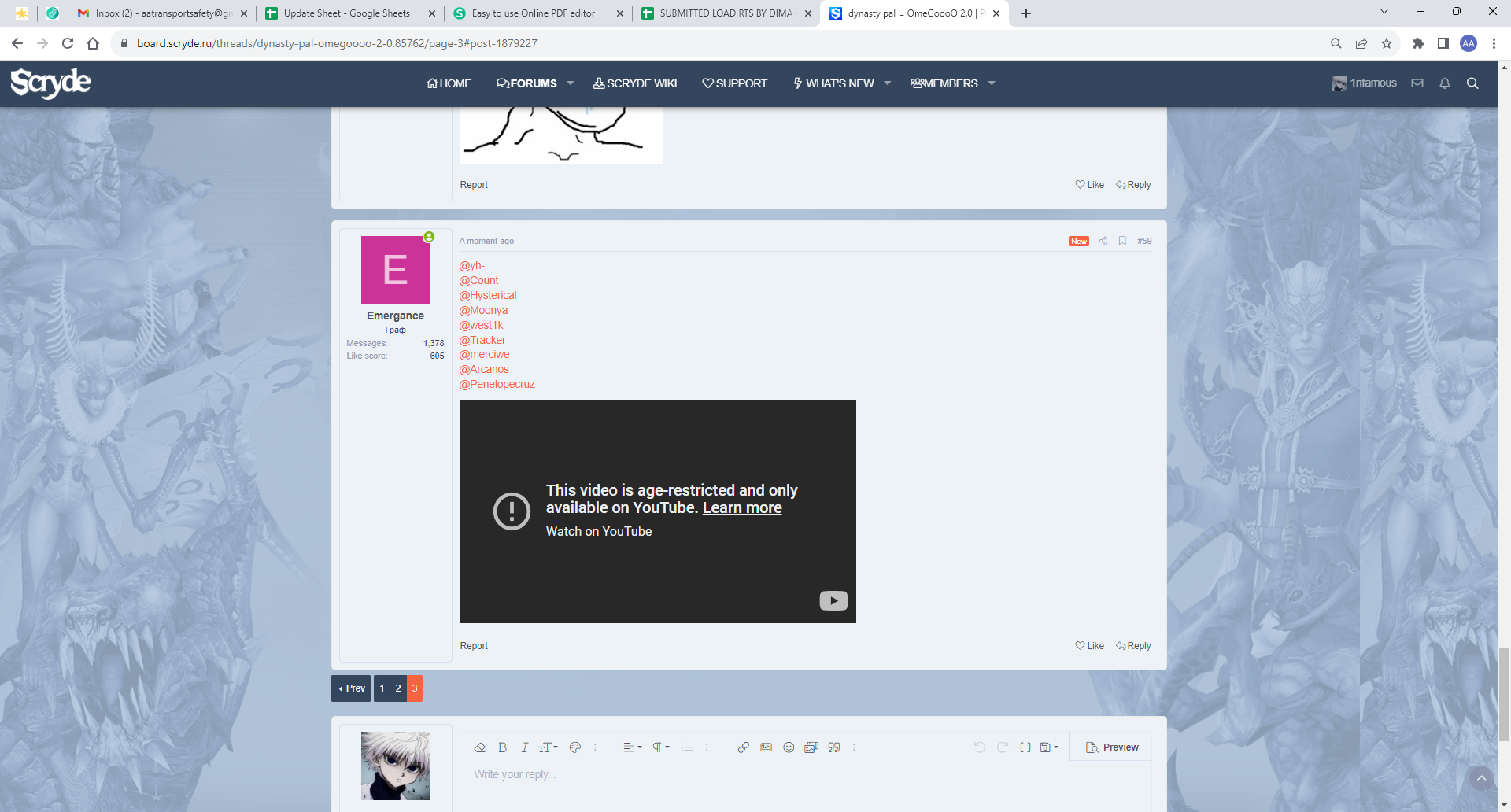Expand the text alignment dropdown

[x=632, y=747]
